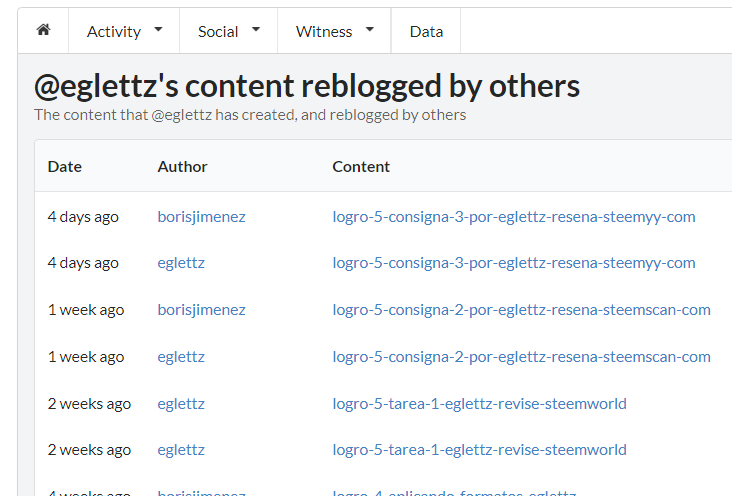Open the borisjimenez author link from 1 week ago
The width and height of the screenshot is (732, 496).
click(201, 310)
